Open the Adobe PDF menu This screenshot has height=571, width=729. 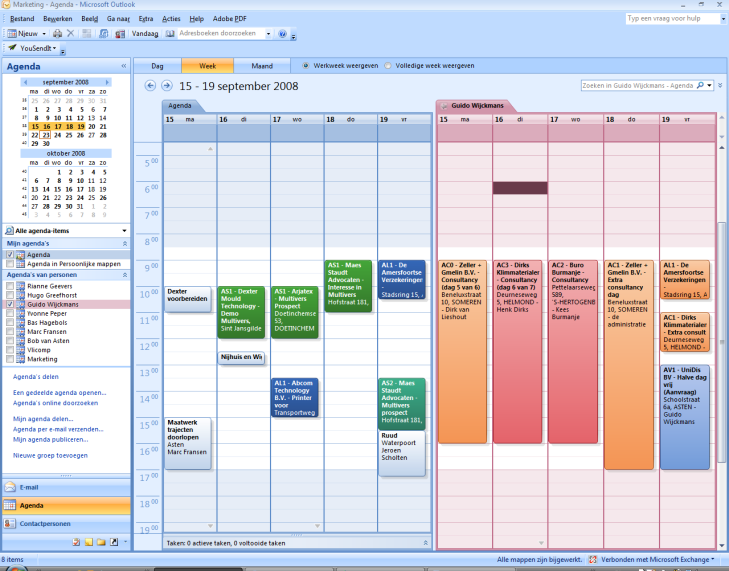230,19
